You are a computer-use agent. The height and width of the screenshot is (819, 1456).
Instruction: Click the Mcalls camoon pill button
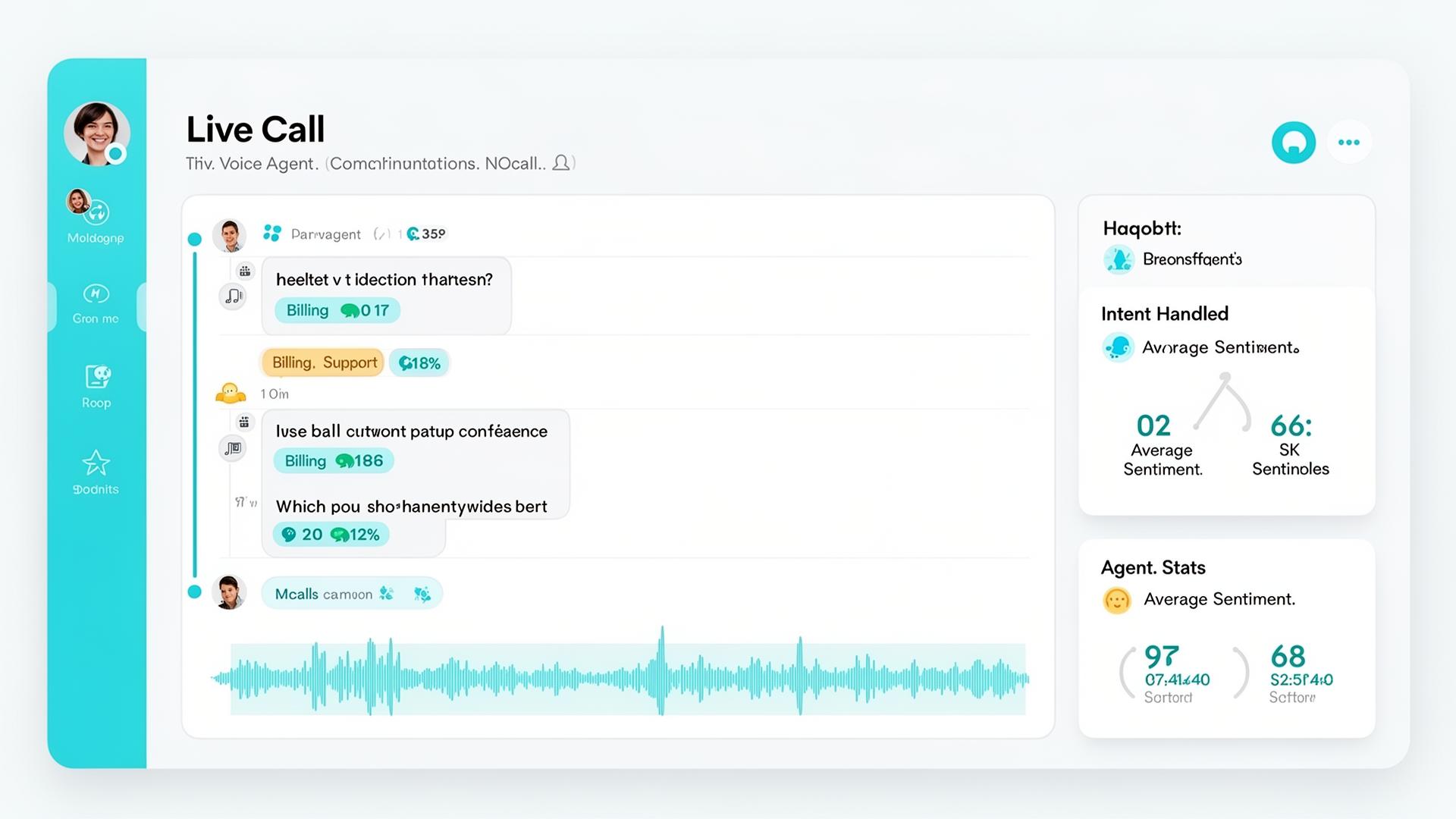point(352,594)
